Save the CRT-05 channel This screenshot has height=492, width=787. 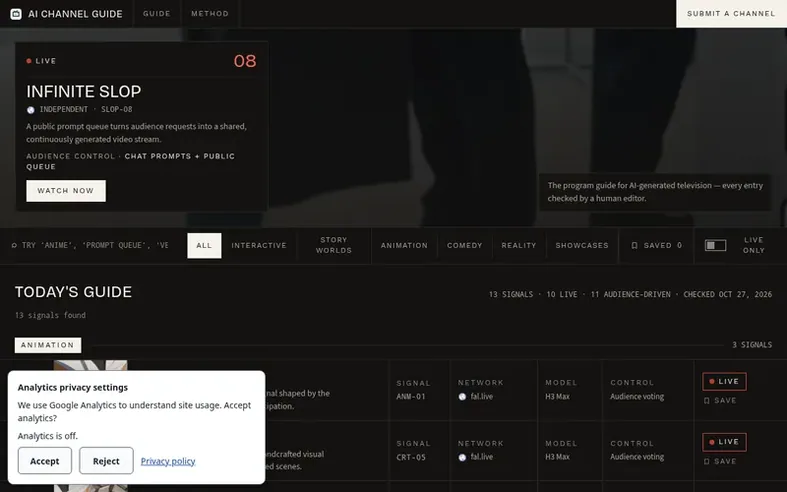pyautogui.click(x=720, y=461)
